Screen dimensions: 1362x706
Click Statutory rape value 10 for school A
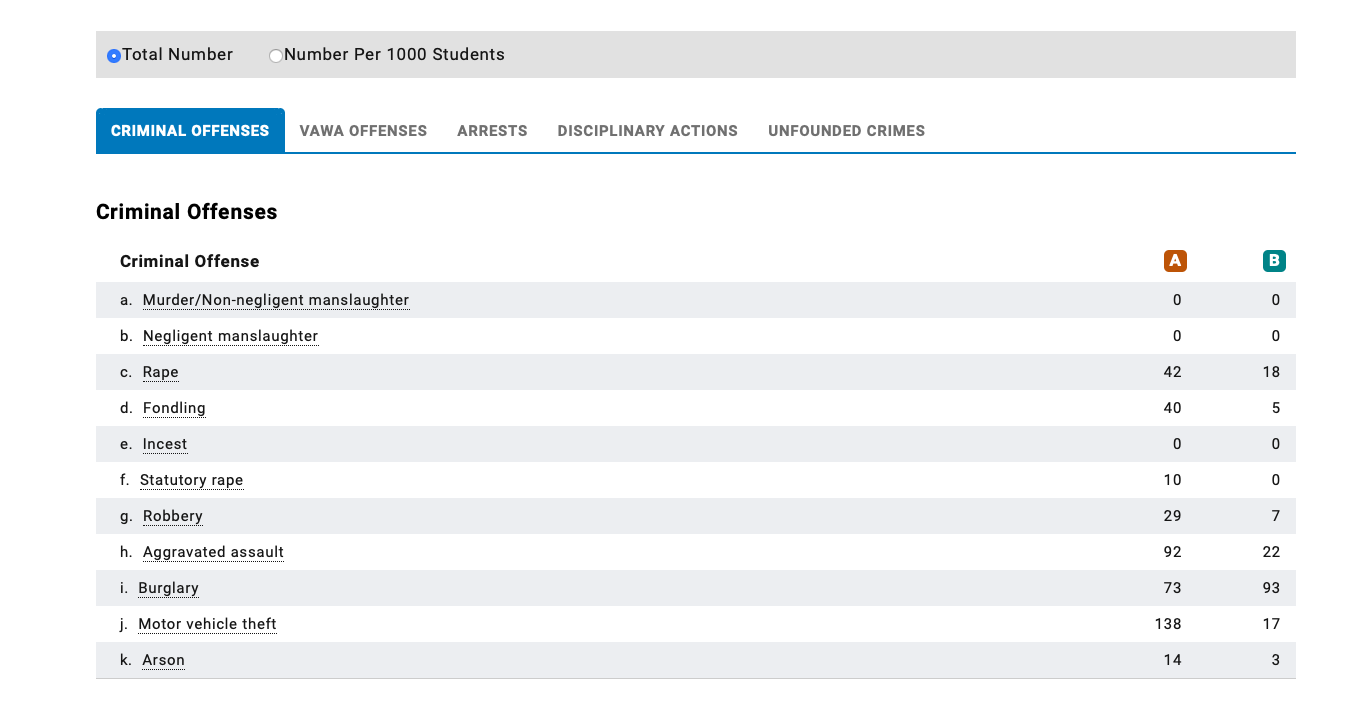[1173, 480]
